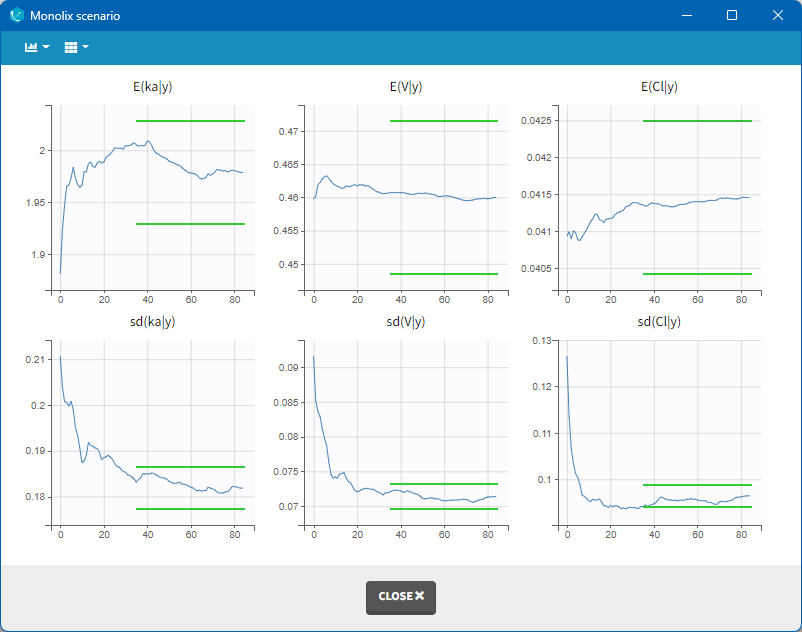Image resolution: width=802 pixels, height=632 pixels.
Task: Click upper green bound line in sd(ka|y)
Action: (x=190, y=467)
